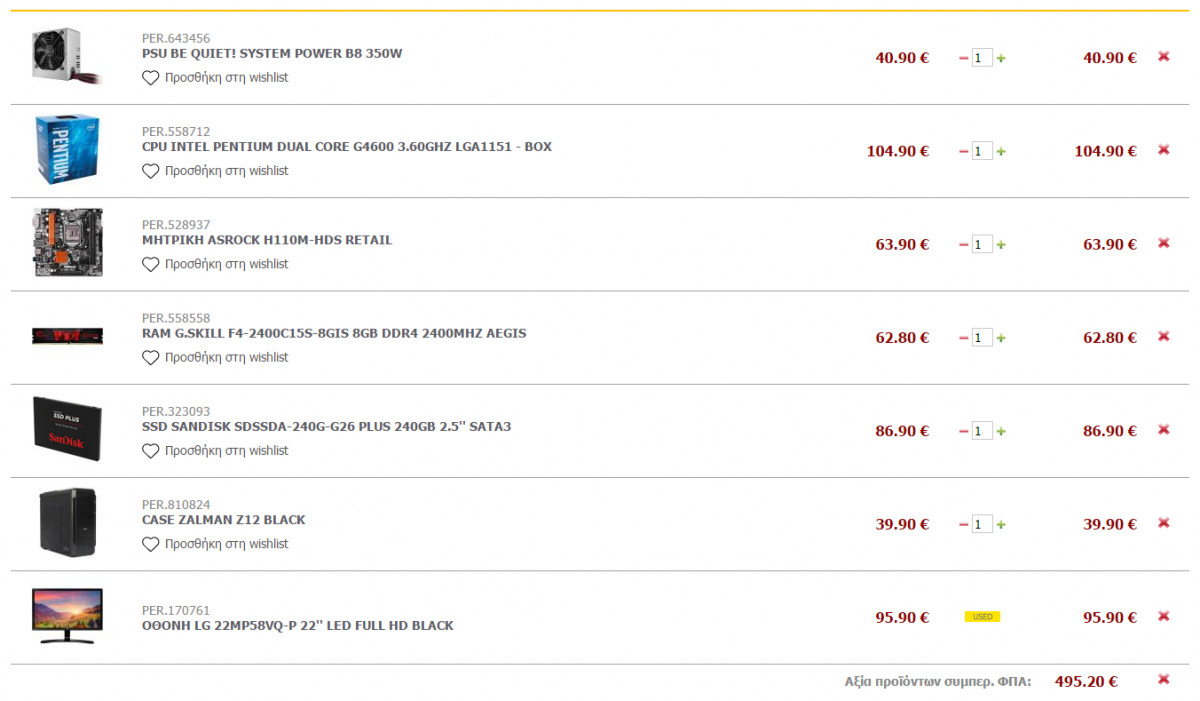Click the Zalman Z12 case thumbnail

tap(68, 522)
